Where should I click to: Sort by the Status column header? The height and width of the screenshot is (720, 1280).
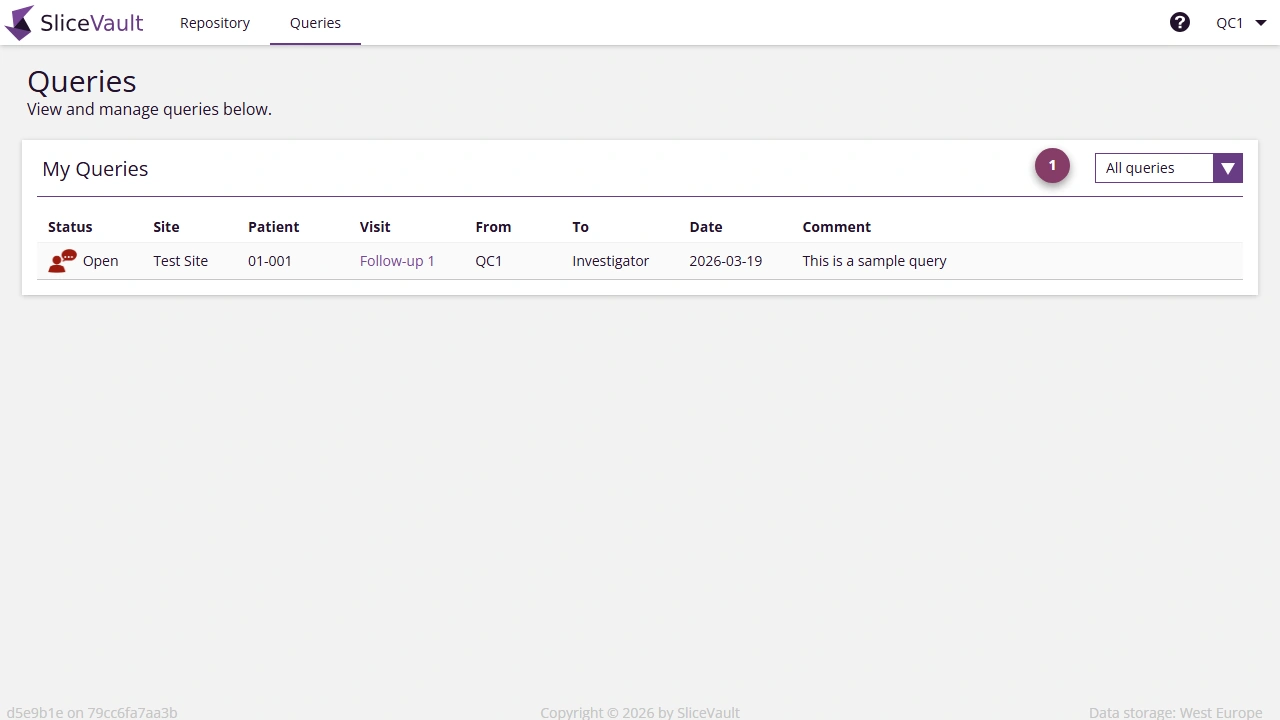coord(70,227)
